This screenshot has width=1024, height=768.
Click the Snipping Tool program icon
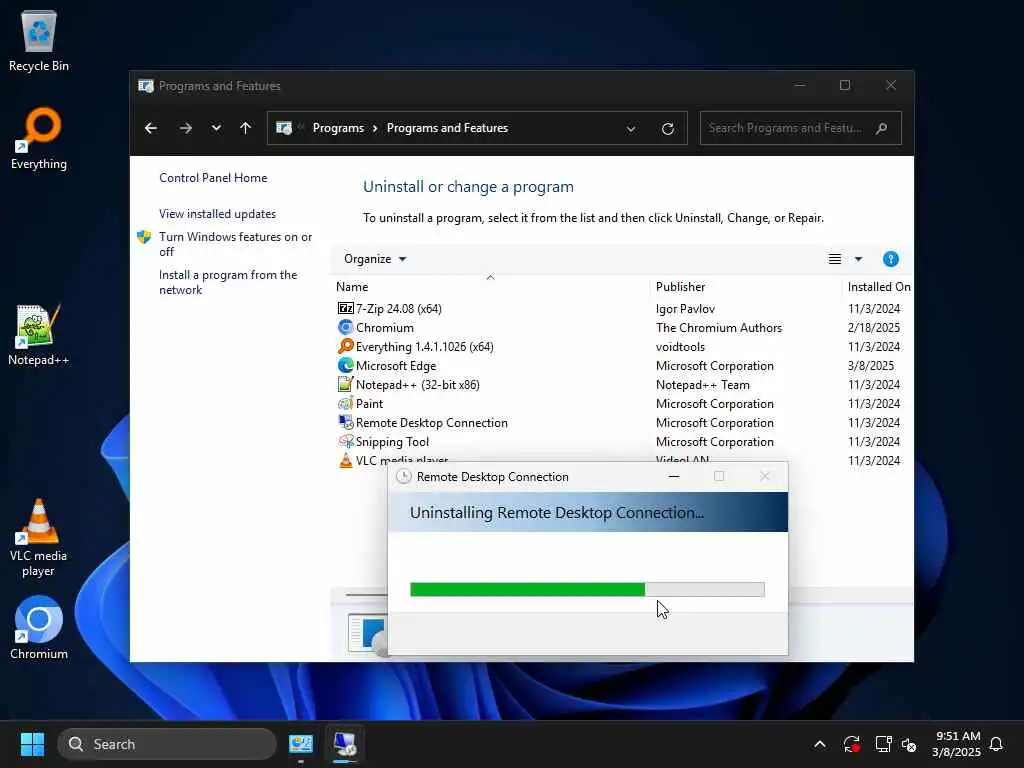(x=345, y=441)
